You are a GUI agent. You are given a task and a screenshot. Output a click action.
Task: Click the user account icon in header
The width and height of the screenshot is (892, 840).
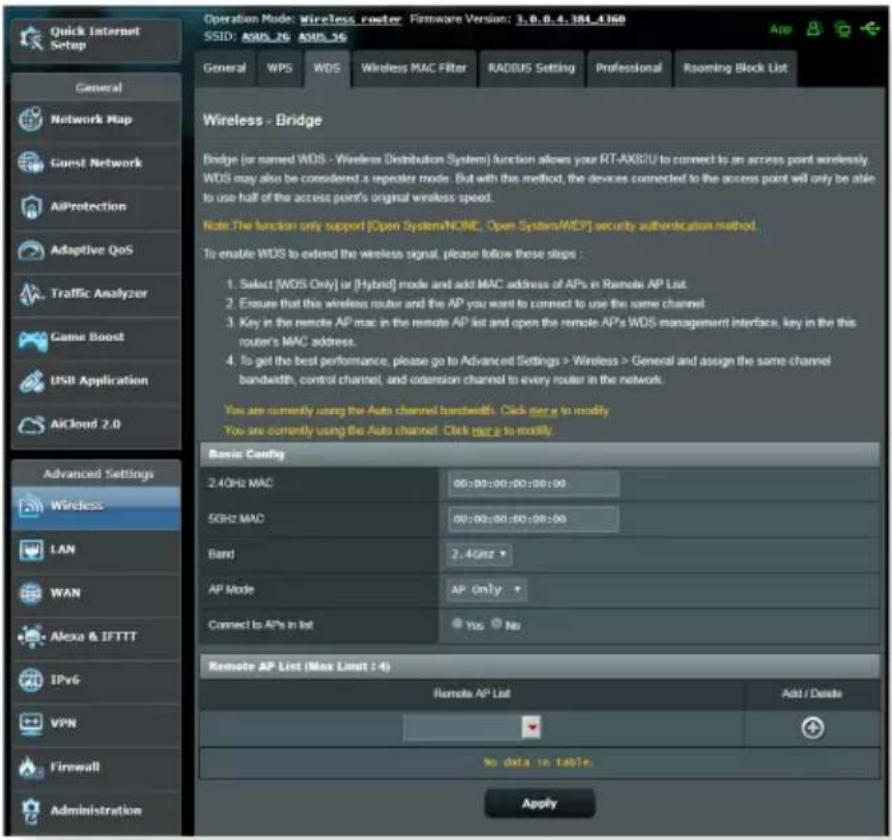click(814, 28)
